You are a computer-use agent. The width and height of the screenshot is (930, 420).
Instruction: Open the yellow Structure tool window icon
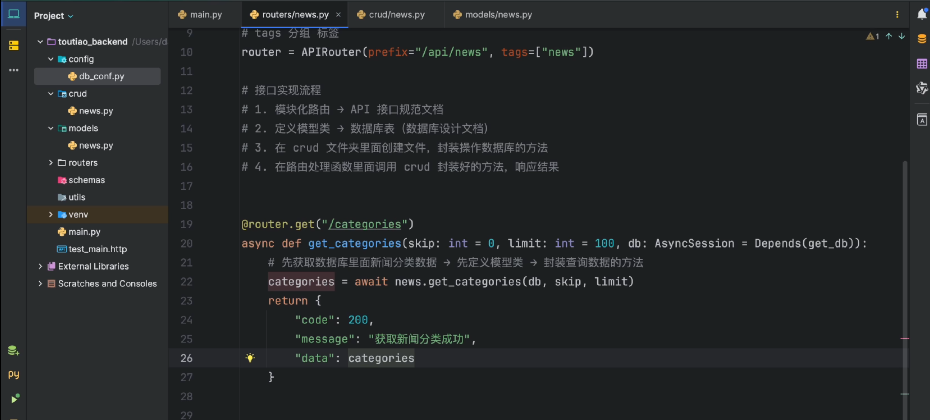coord(13,46)
